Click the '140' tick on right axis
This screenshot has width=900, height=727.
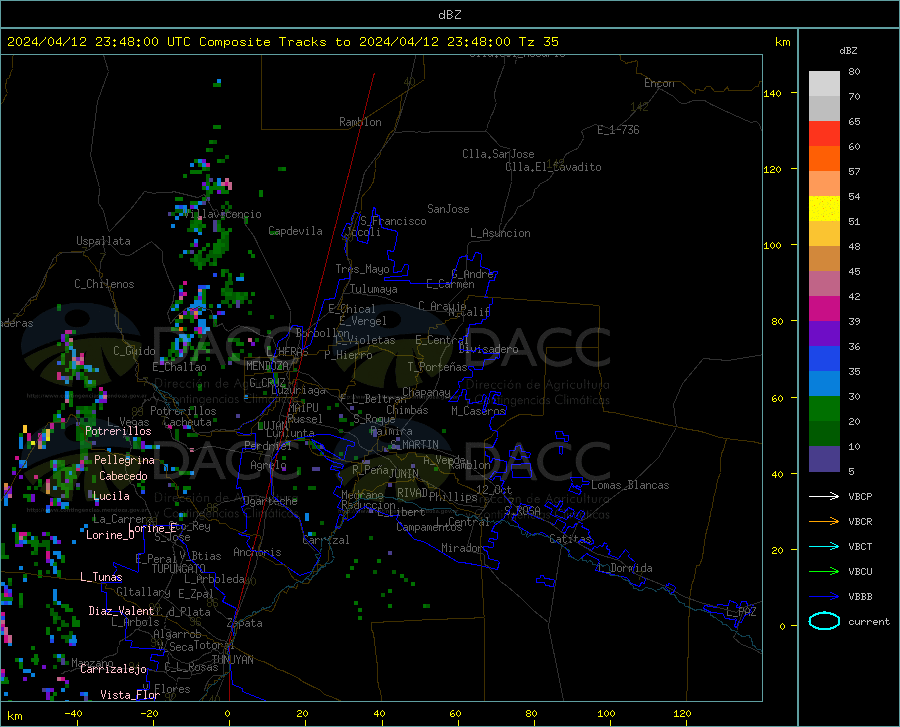pyautogui.click(x=772, y=93)
